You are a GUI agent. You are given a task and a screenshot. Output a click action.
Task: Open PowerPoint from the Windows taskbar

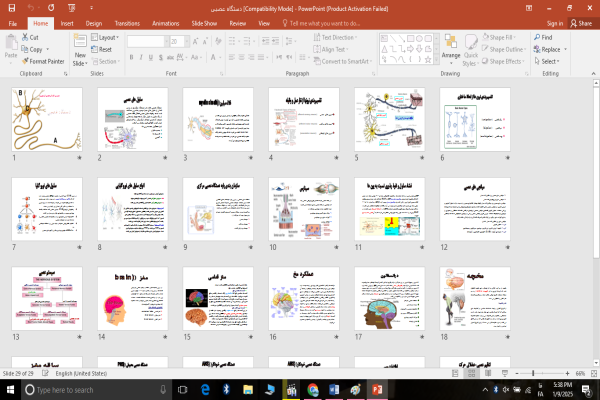point(379,389)
